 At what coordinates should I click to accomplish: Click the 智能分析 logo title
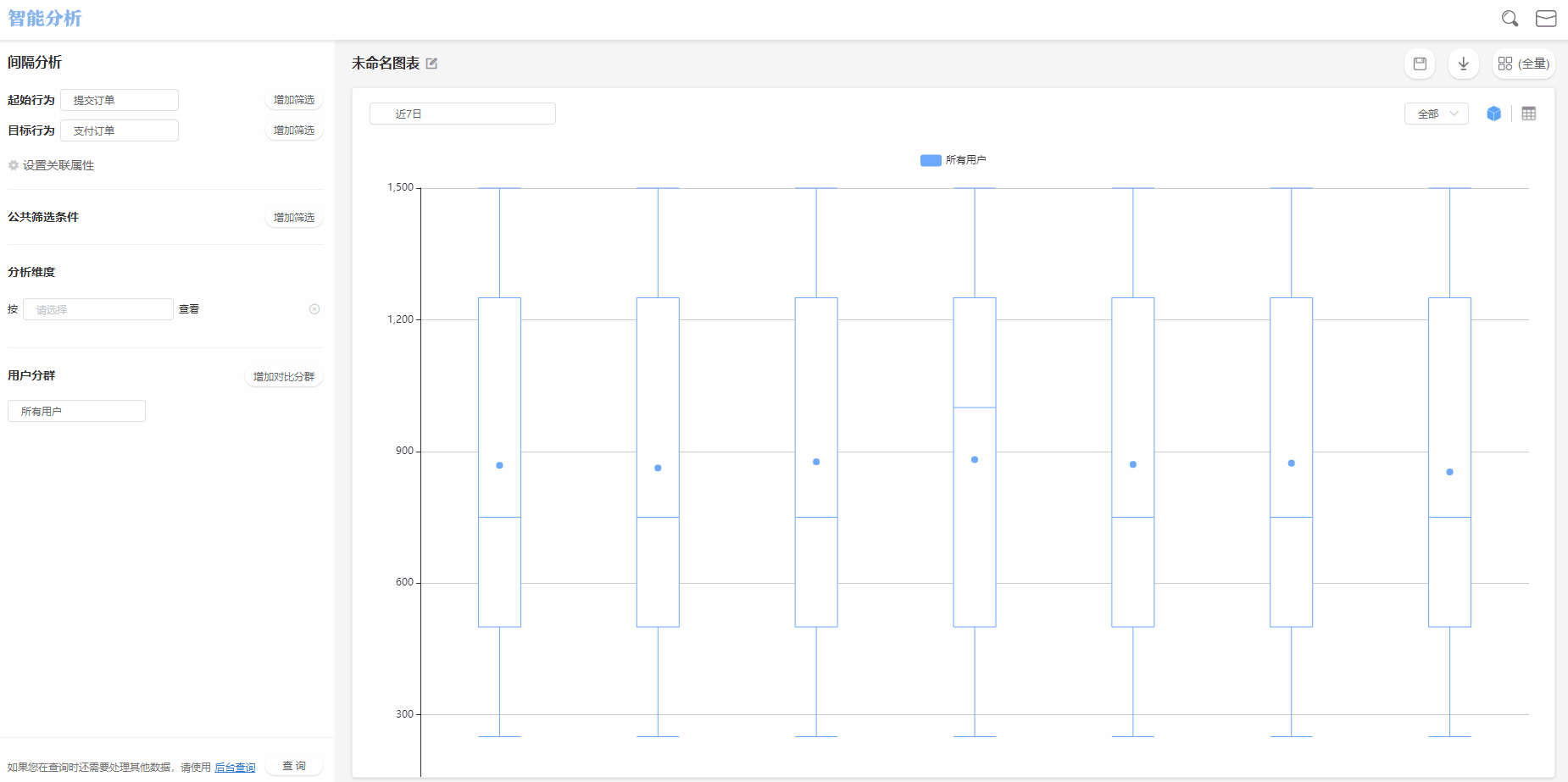45,19
